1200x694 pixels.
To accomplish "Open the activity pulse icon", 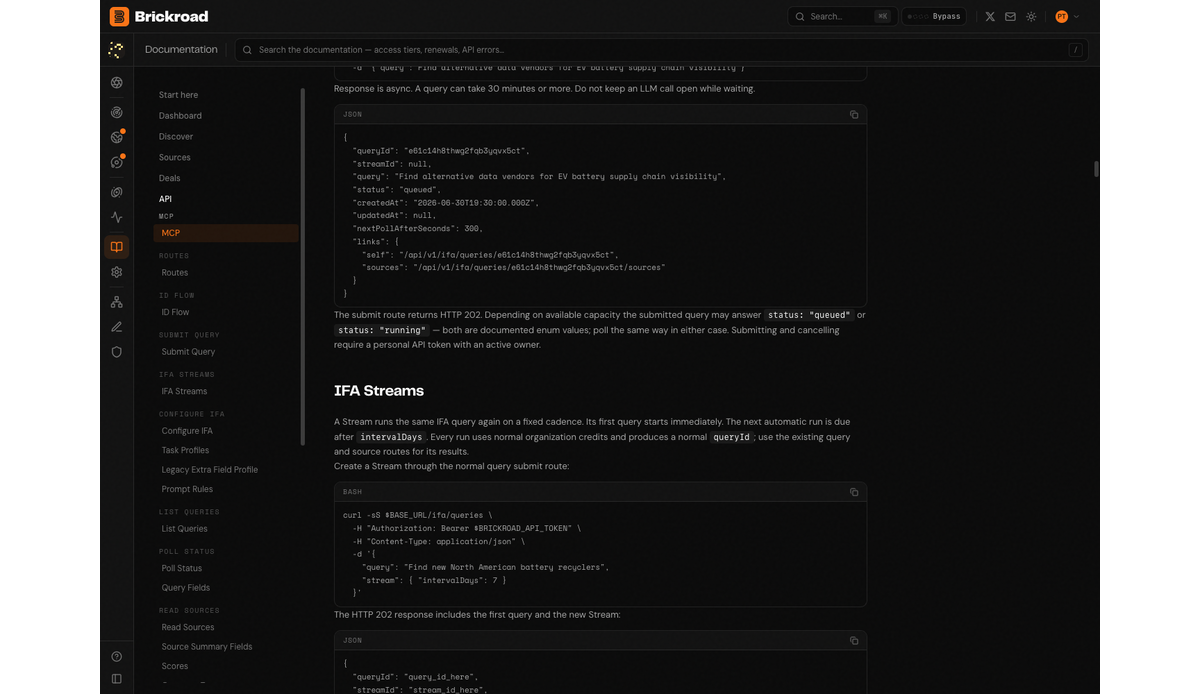I will [117, 217].
